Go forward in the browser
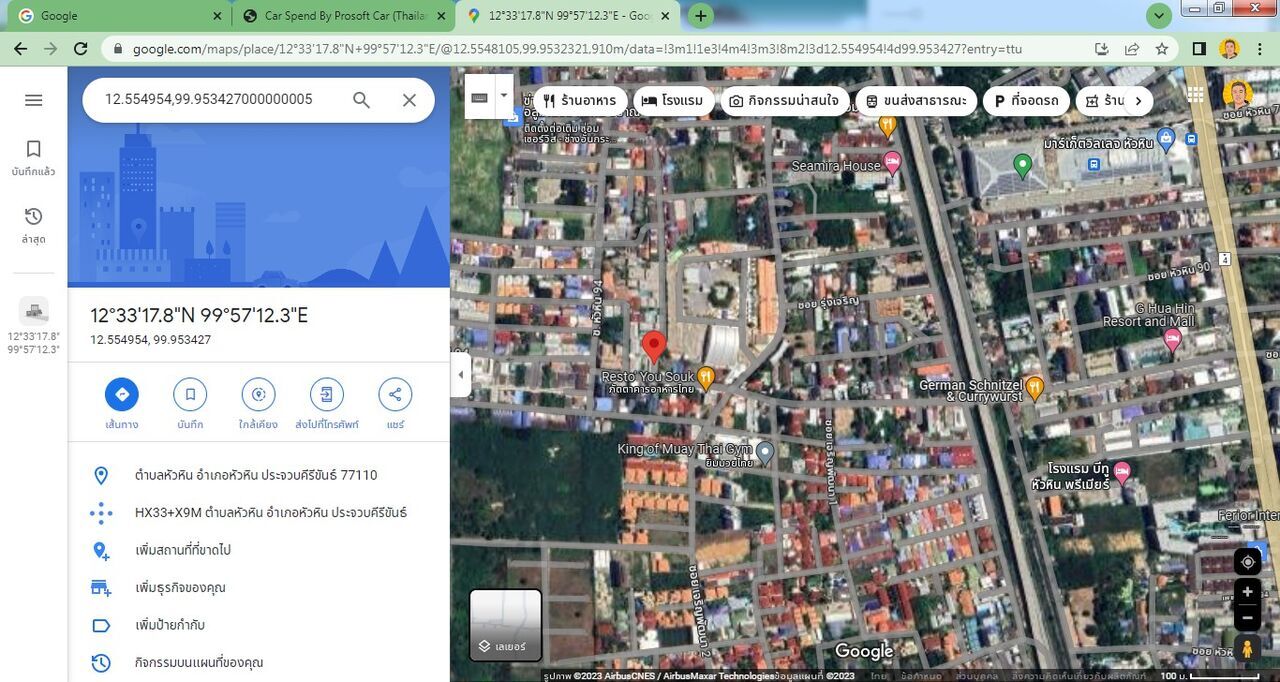The height and width of the screenshot is (682, 1280). pos(50,48)
